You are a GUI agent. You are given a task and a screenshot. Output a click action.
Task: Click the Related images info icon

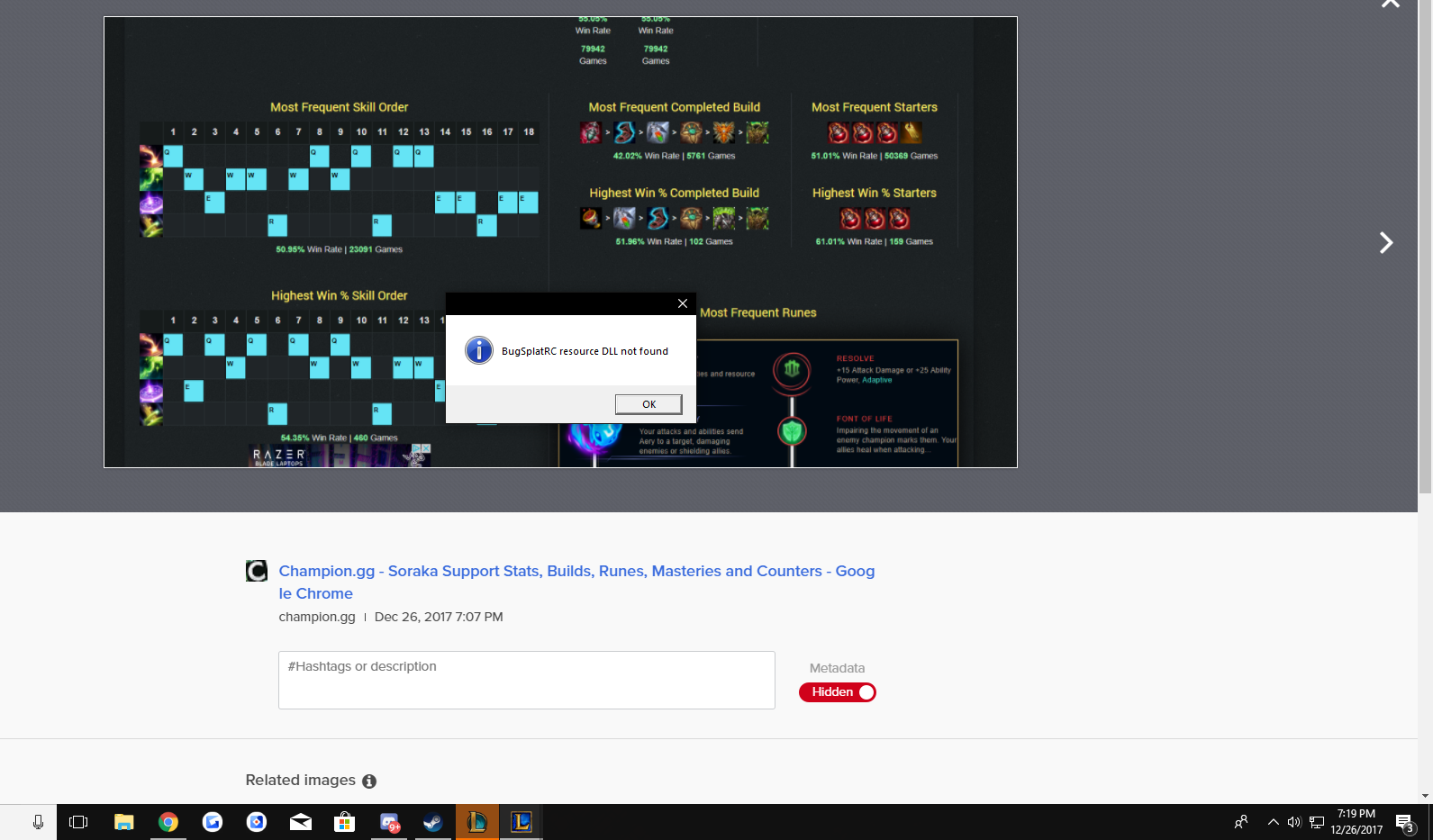(369, 781)
